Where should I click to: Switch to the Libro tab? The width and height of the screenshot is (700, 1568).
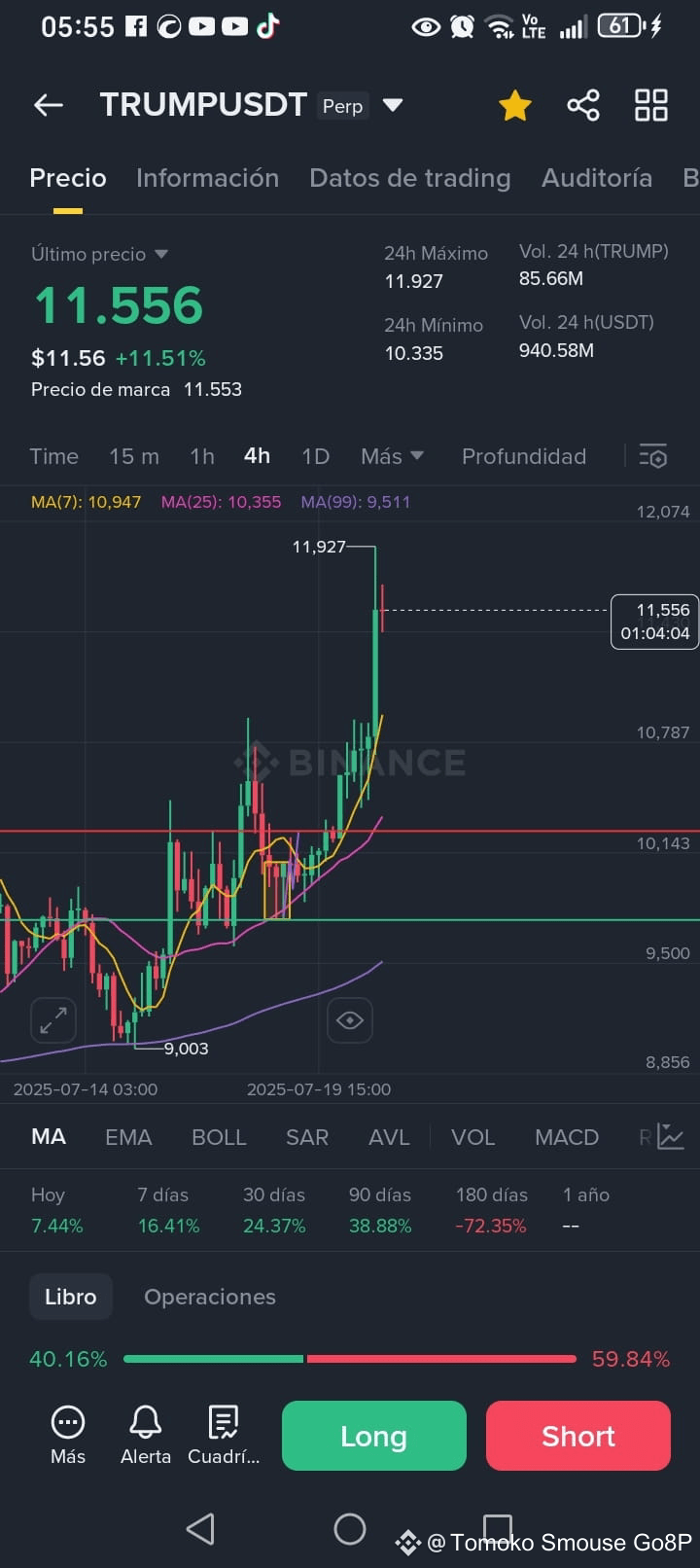tap(71, 1297)
